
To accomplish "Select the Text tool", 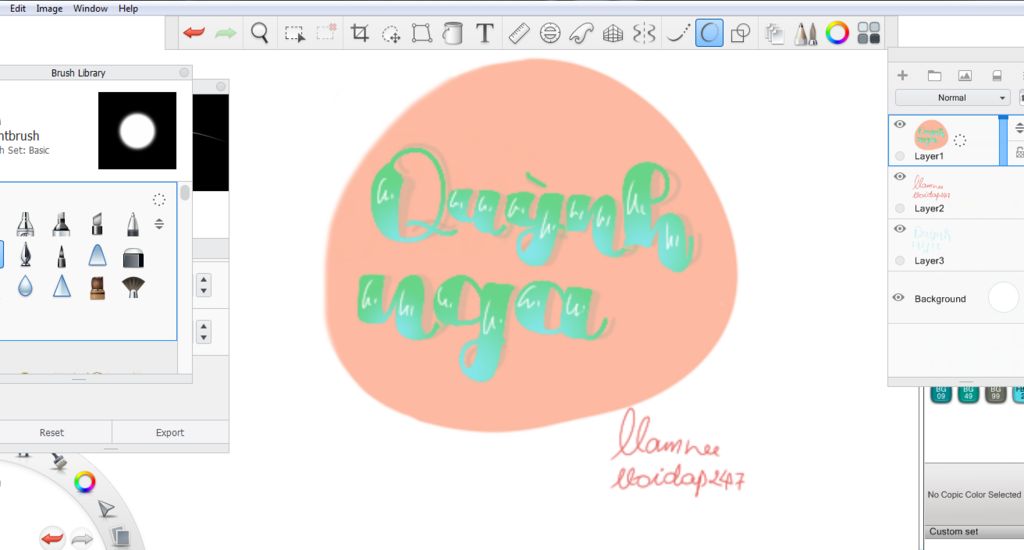I will [x=485, y=33].
